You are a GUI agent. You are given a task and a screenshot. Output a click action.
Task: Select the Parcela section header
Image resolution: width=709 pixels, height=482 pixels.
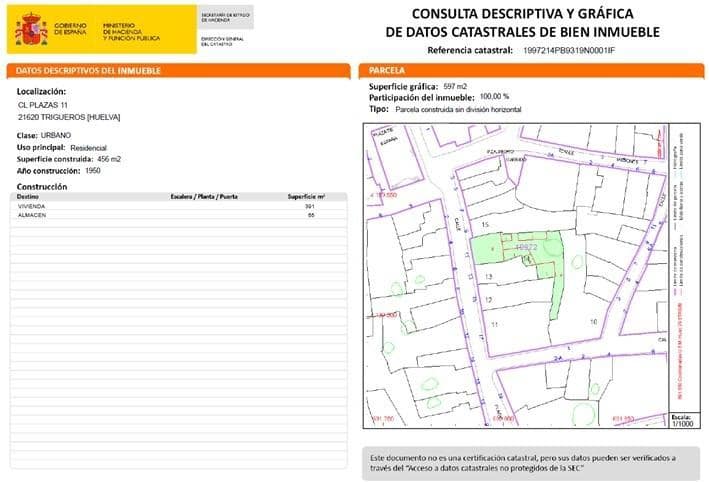tap(386, 71)
